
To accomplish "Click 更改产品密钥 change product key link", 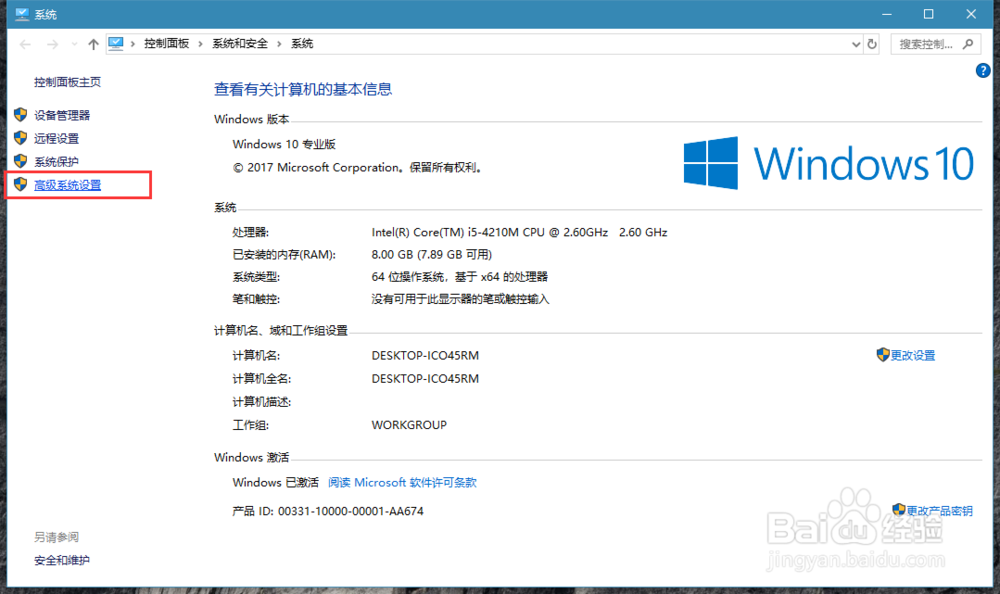I will point(940,510).
